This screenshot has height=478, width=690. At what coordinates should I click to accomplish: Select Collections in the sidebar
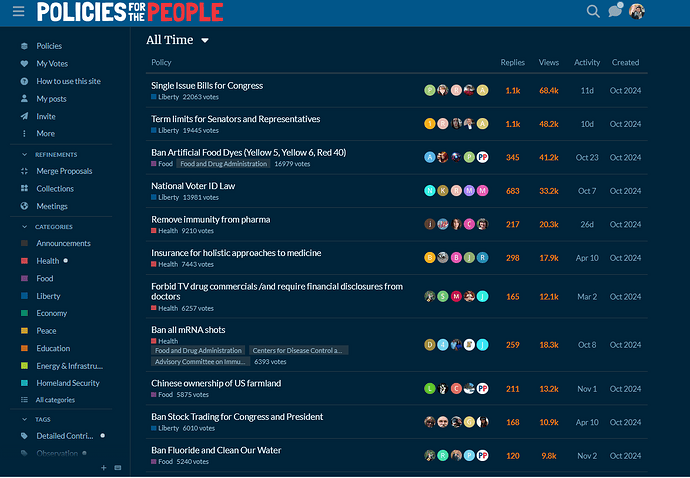(x=55, y=188)
